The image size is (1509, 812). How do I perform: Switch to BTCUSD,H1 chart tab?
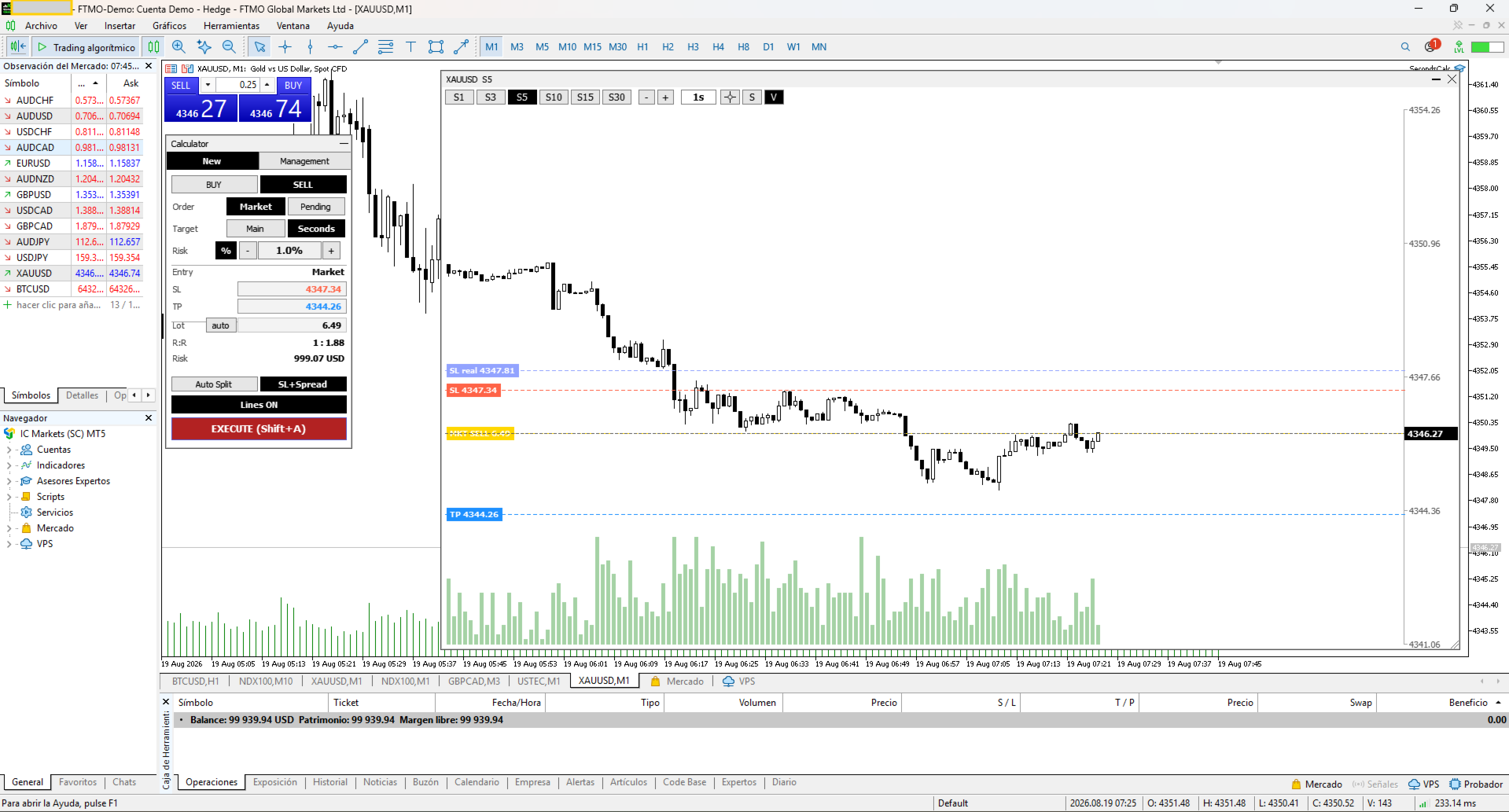195,682
